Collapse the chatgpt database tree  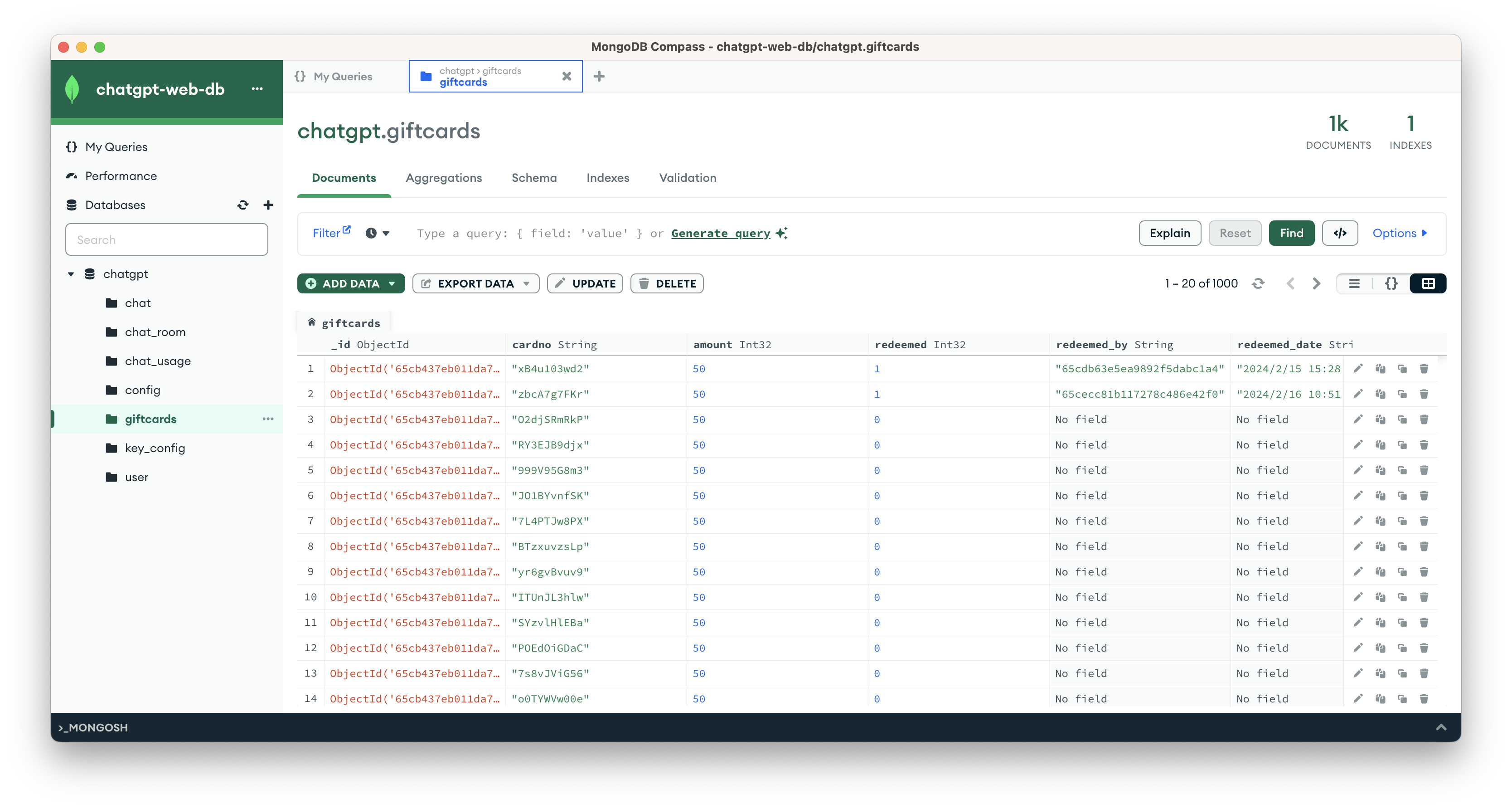[x=71, y=274]
